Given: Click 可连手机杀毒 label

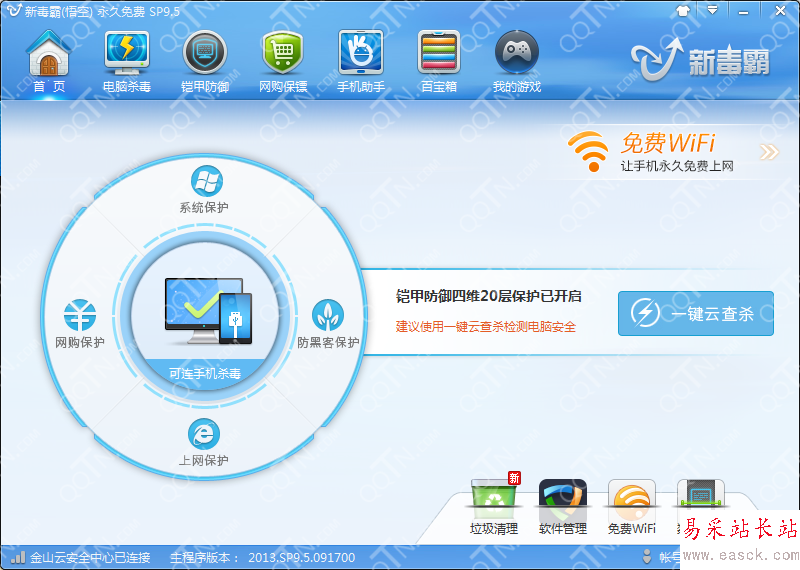Looking at the screenshot, I should click(205, 374).
